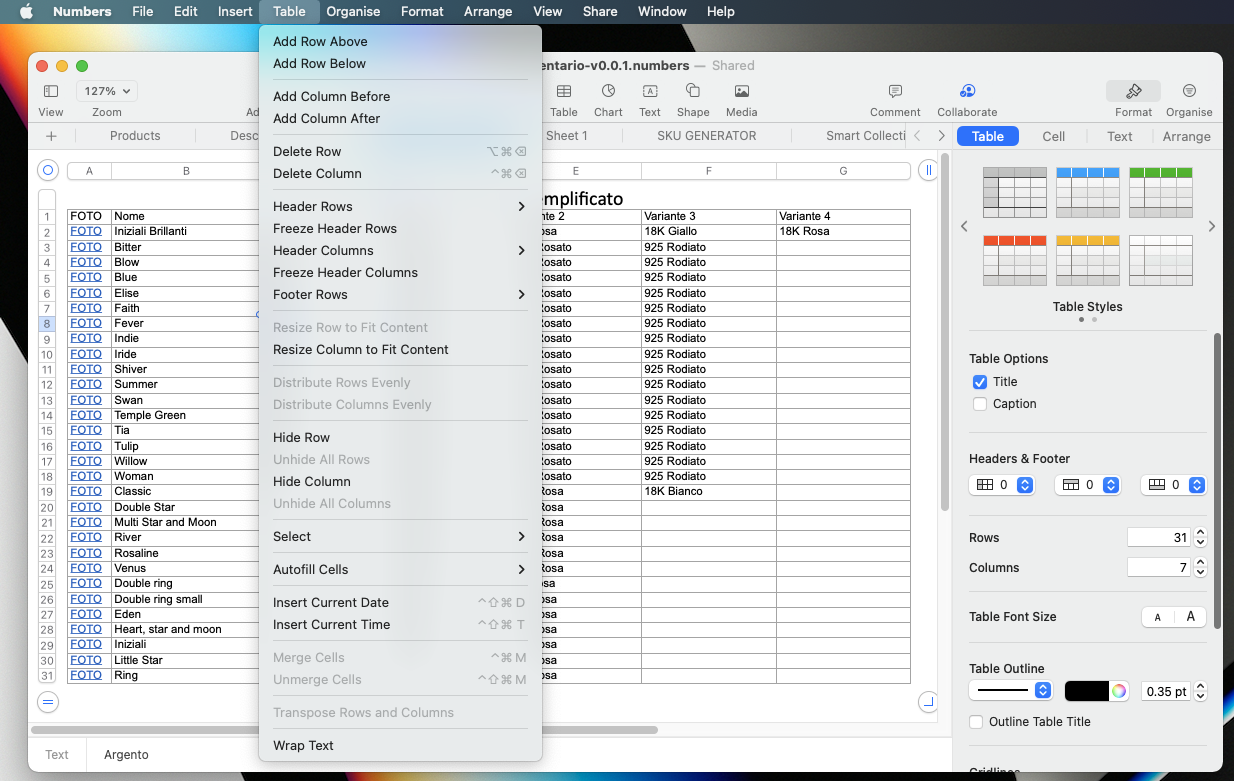Expand the Header Columns submenu
Screen dimensions: 1234x781
click(400, 251)
